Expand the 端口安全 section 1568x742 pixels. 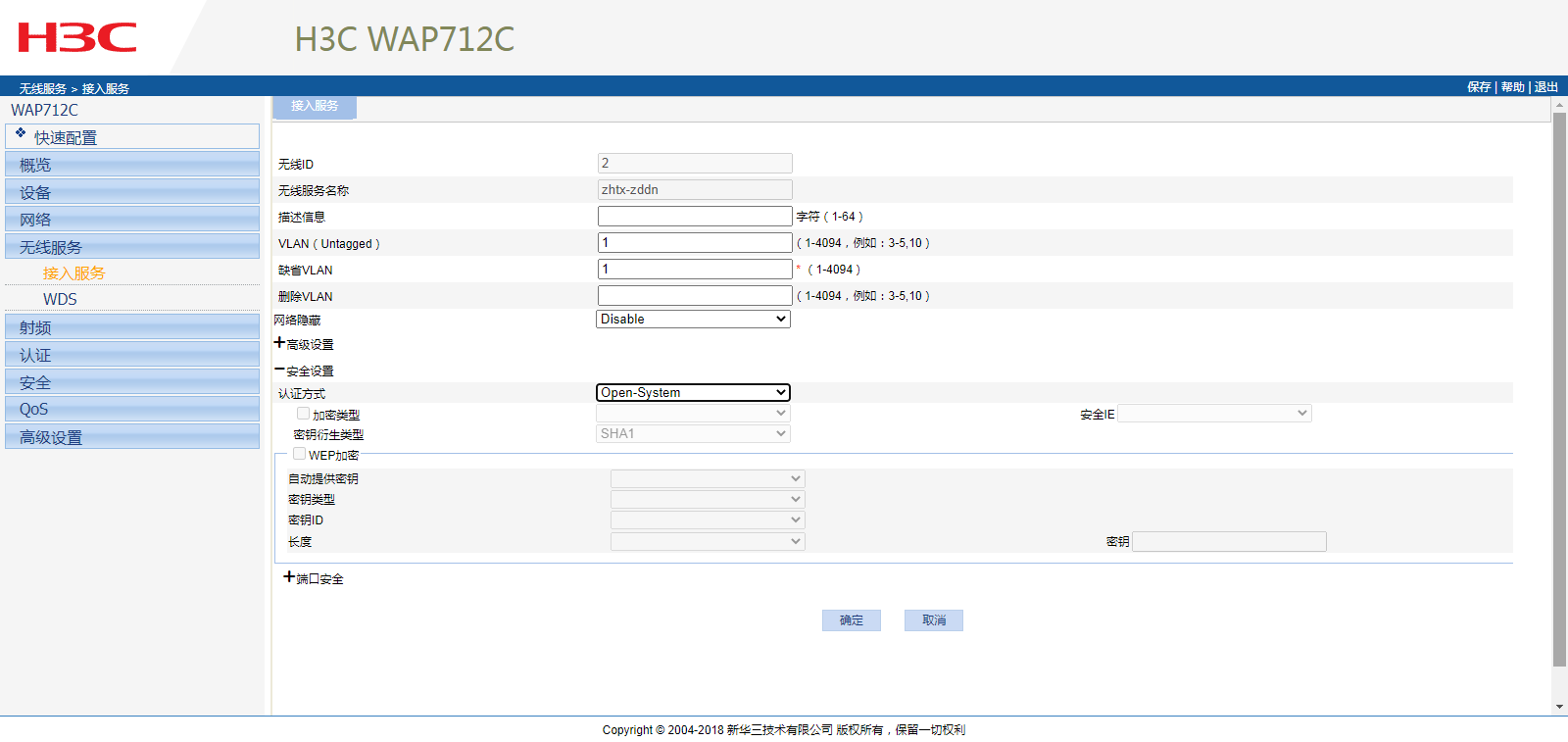click(x=289, y=577)
